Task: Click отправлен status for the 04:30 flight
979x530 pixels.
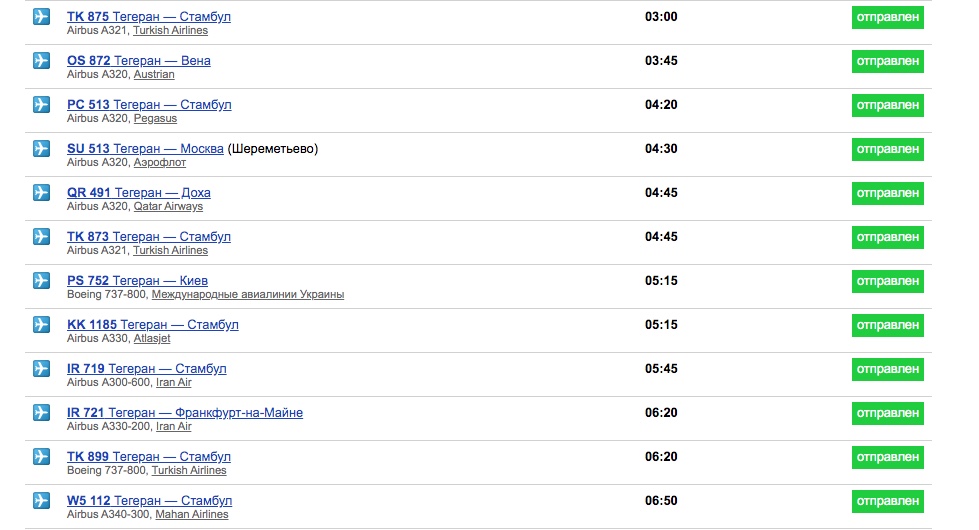Action: (x=887, y=149)
